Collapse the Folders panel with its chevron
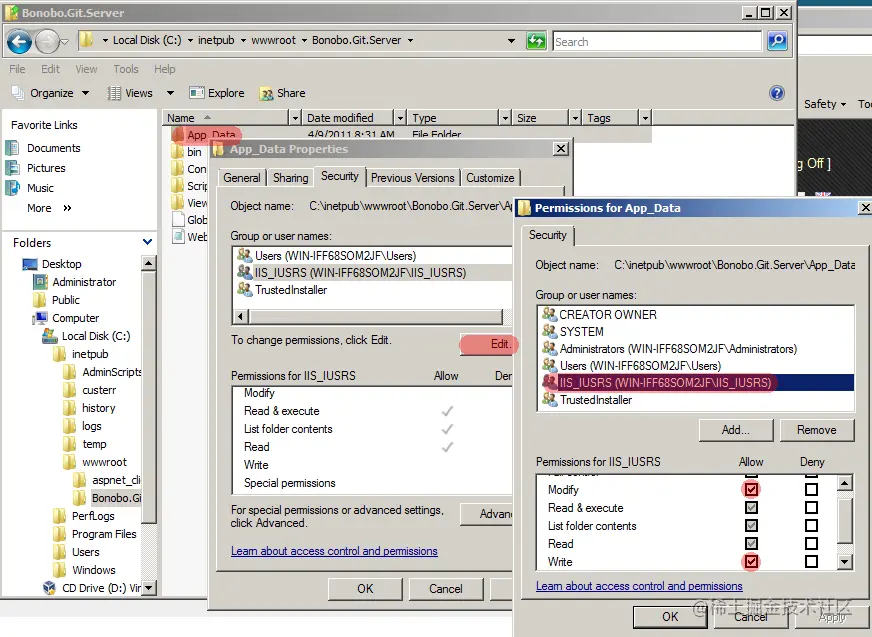872x637 pixels. pyautogui.click(x=146, y=243)
